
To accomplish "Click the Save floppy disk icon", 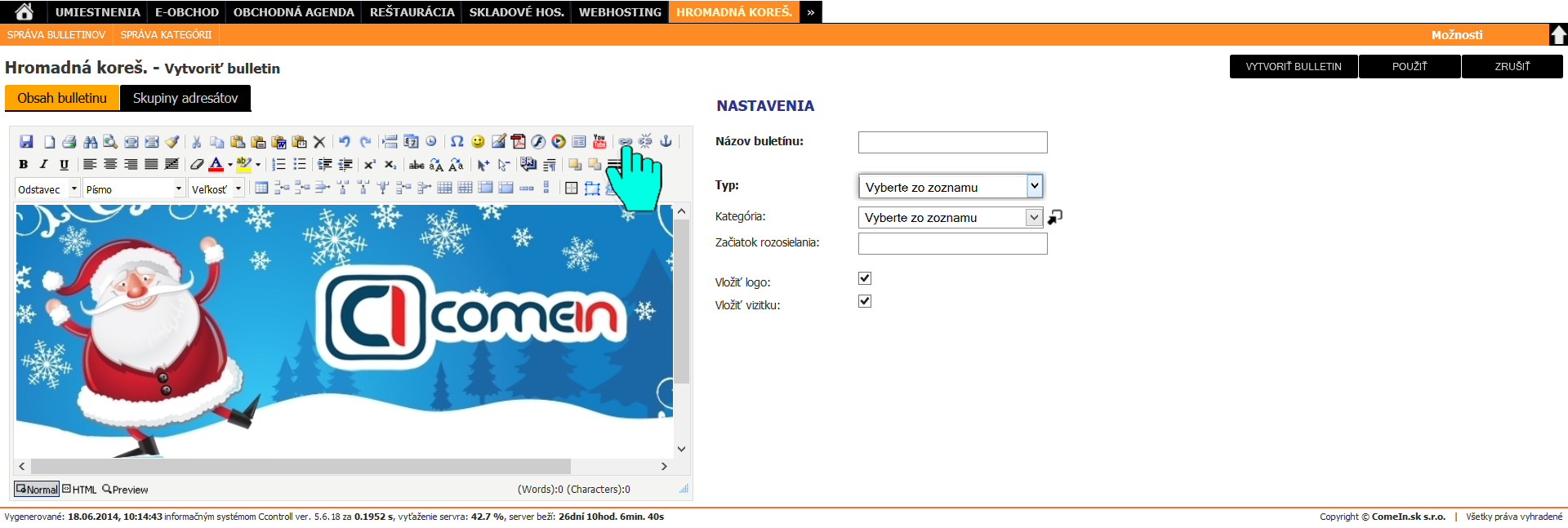I will [26, 142].
